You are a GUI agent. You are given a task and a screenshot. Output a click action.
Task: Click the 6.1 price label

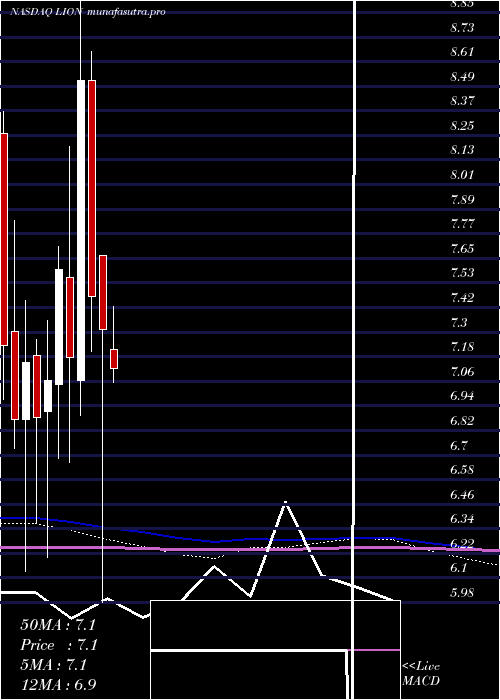[x=459, y=568]
